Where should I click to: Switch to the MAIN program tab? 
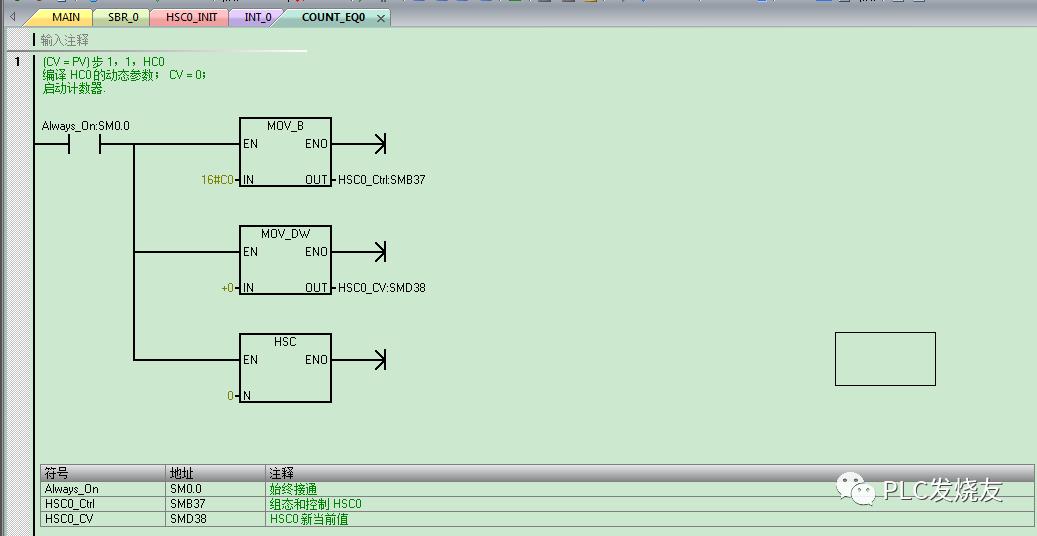[65, 17]
